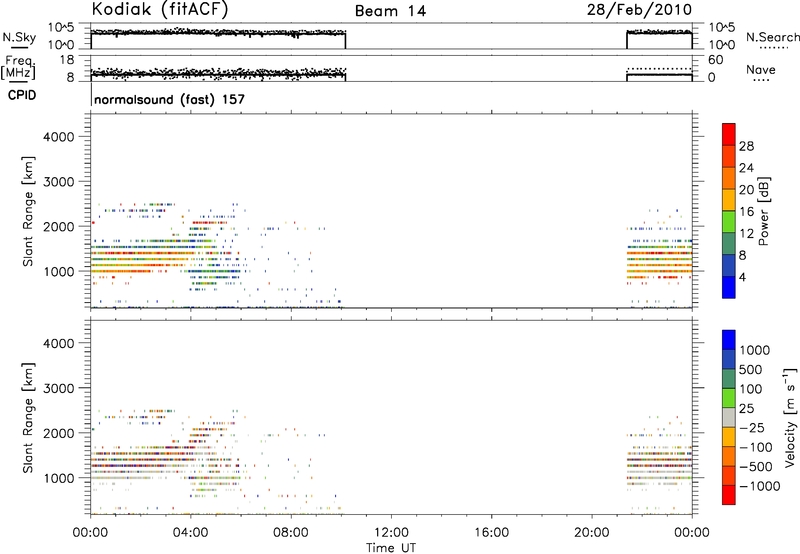
Task: Click the "1000" tick label on Velocity colorbar
Action: click(755, 350)
